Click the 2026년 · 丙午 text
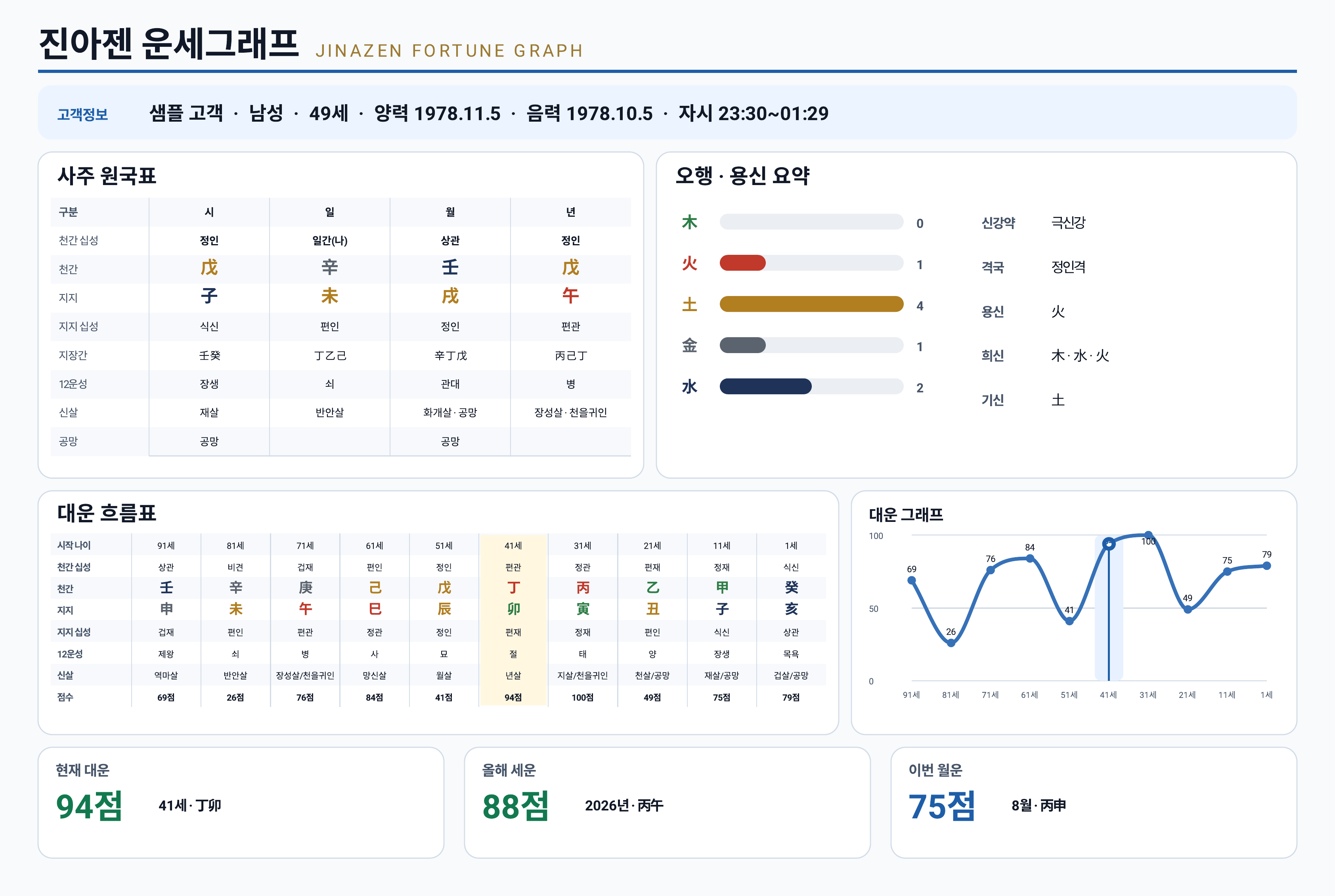1335x896 pixels. 624,805
